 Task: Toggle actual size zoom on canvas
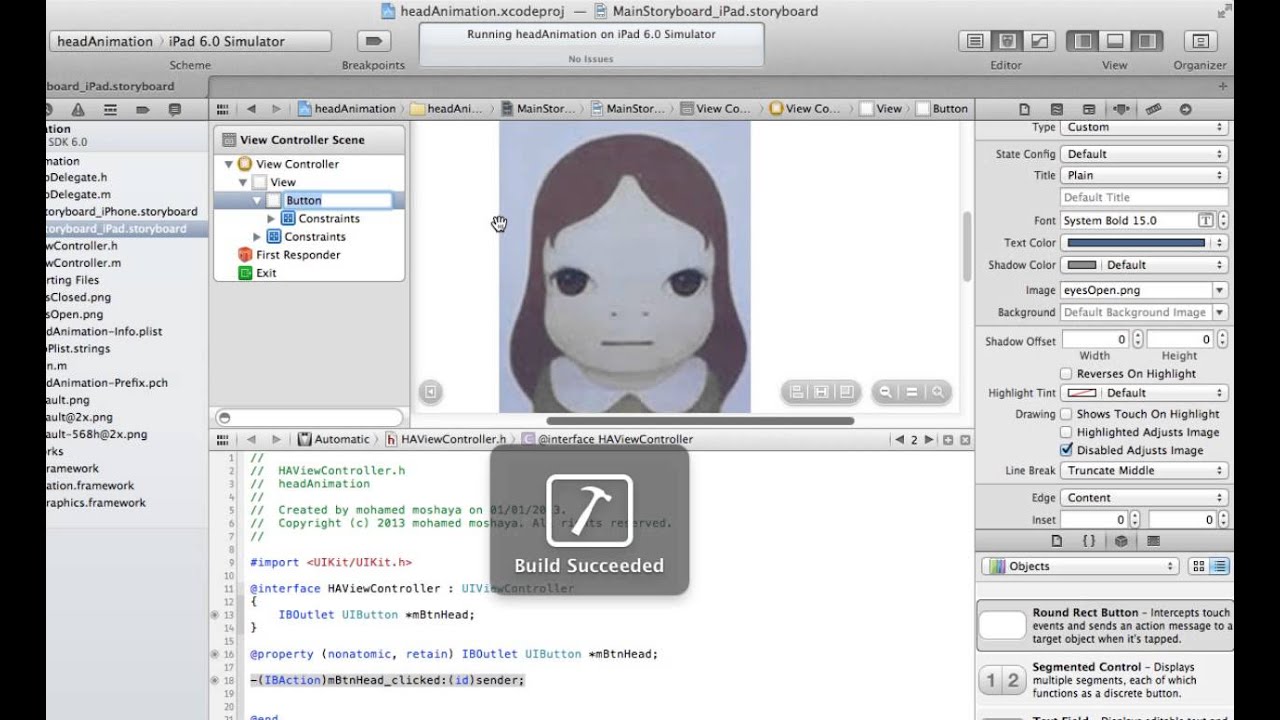pyautogui.click(x=911, y=393)
